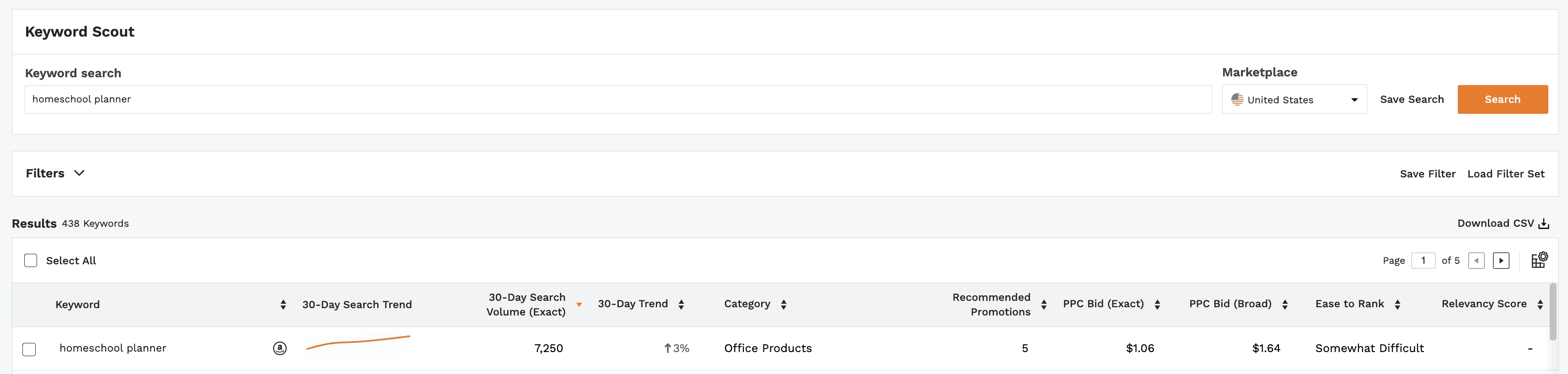Screen dimensions: 1568x374
Task: Sort by 30-Day Search Volume arrow
Action: pos(579,305)
